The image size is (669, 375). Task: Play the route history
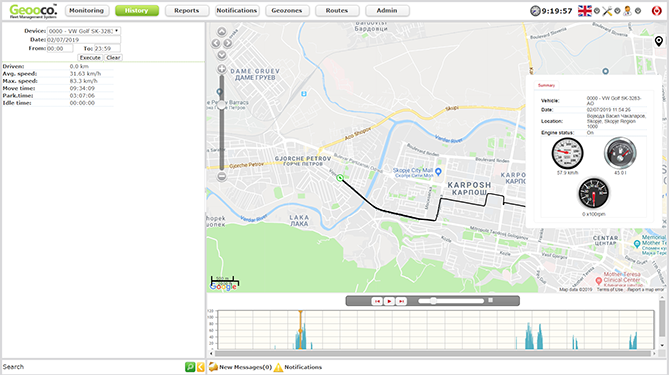(x=389, y=301)
